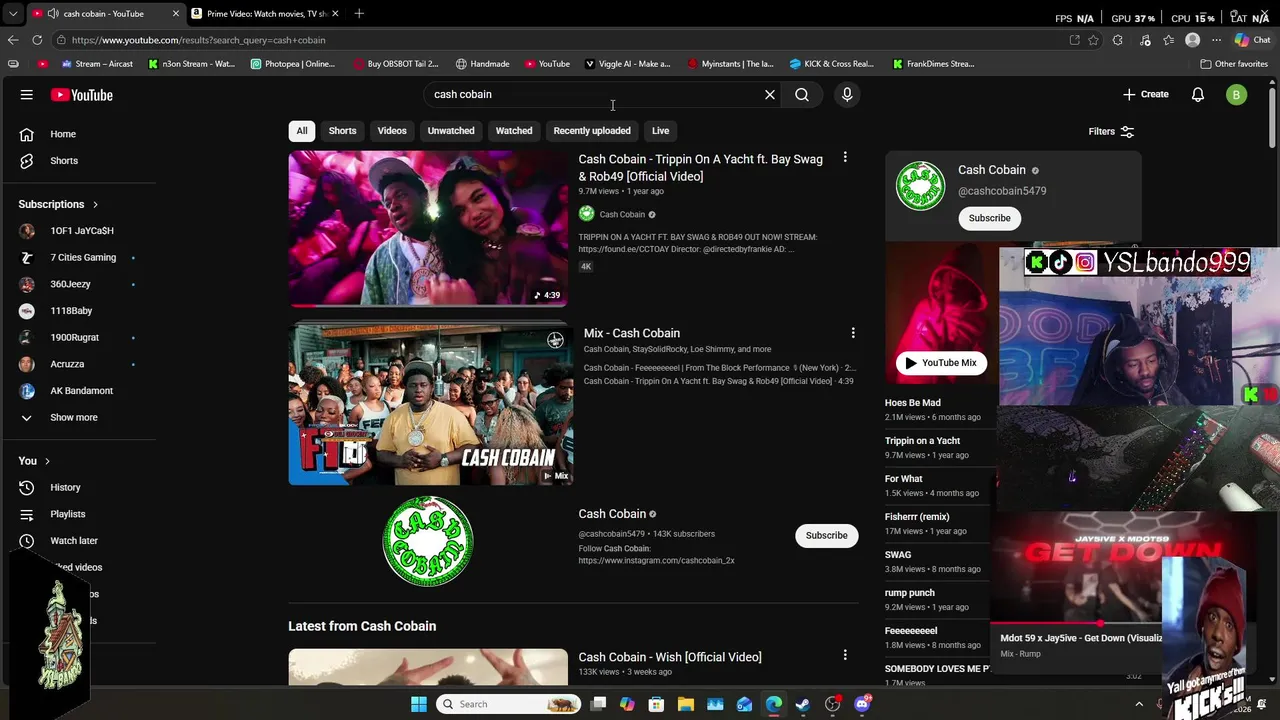The width and height of the screenshot is (1280, 720).
Task: Open options for Mix - Cash Cobain
Action: 853,333
